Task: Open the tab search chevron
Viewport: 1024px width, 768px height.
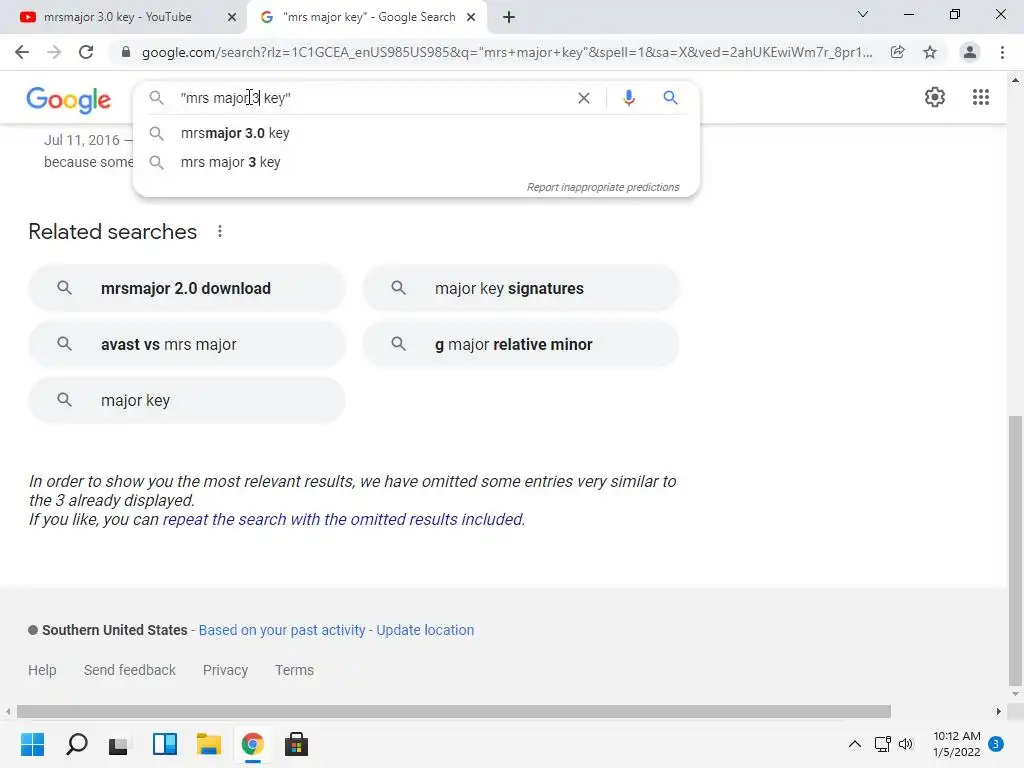Action: pyautogui.click(x=863, y=14)
